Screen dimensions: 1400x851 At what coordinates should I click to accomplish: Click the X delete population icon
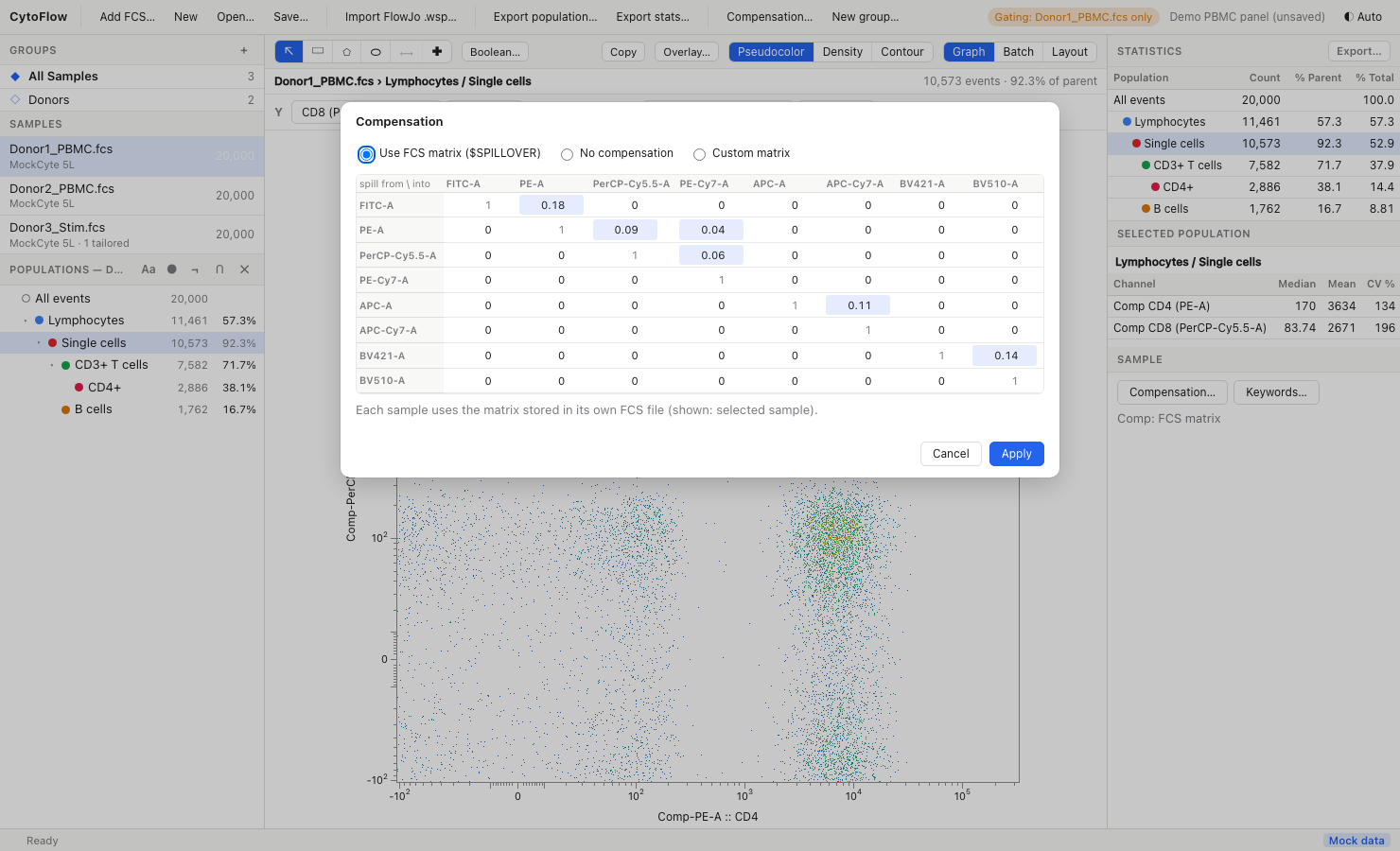tap(244, 269)
